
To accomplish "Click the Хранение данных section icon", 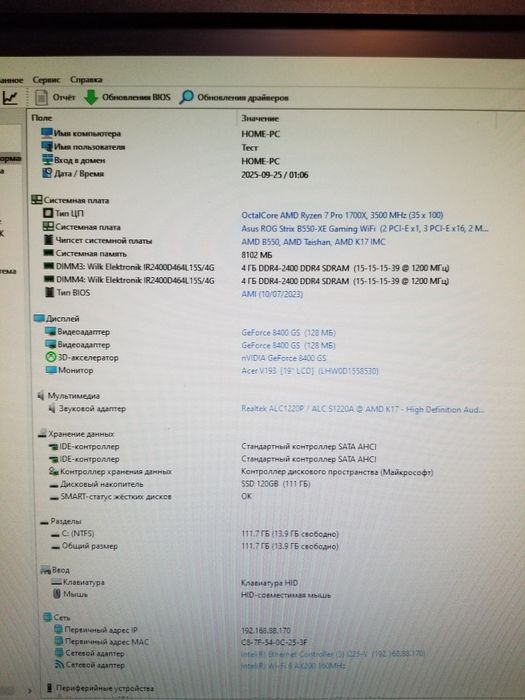I will [42, 433].
